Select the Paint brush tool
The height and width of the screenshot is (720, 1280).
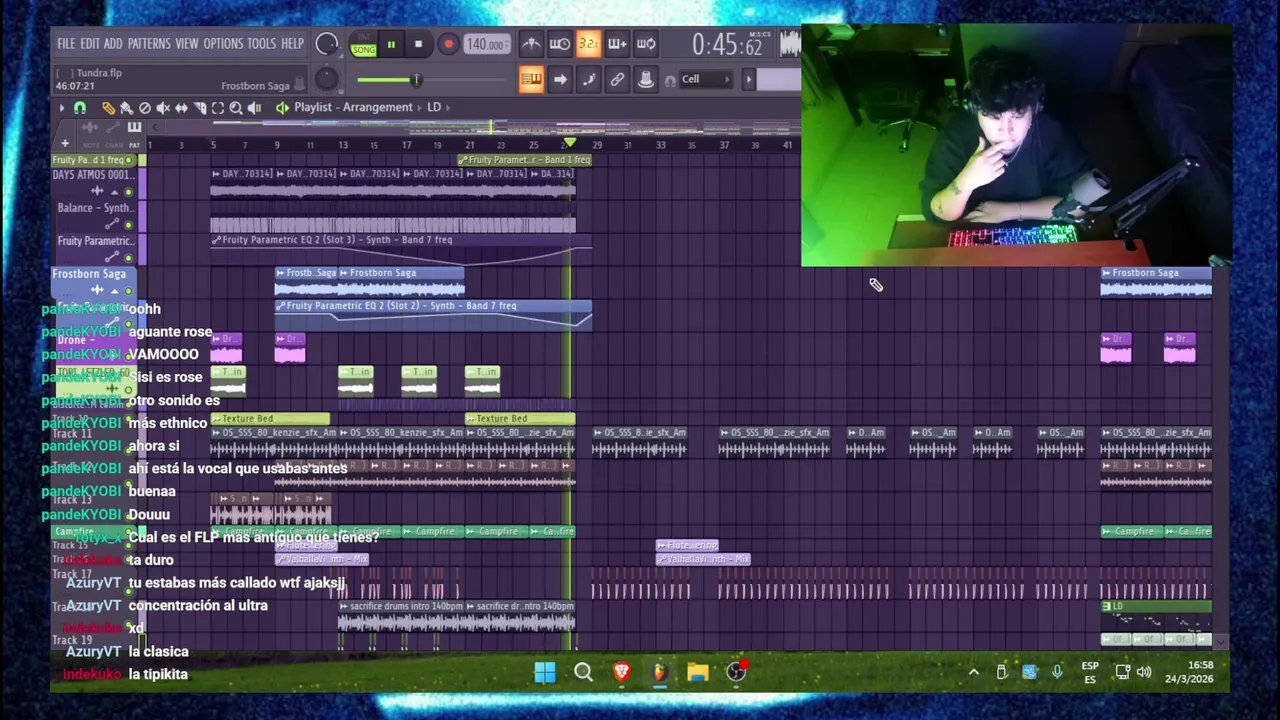127,108
